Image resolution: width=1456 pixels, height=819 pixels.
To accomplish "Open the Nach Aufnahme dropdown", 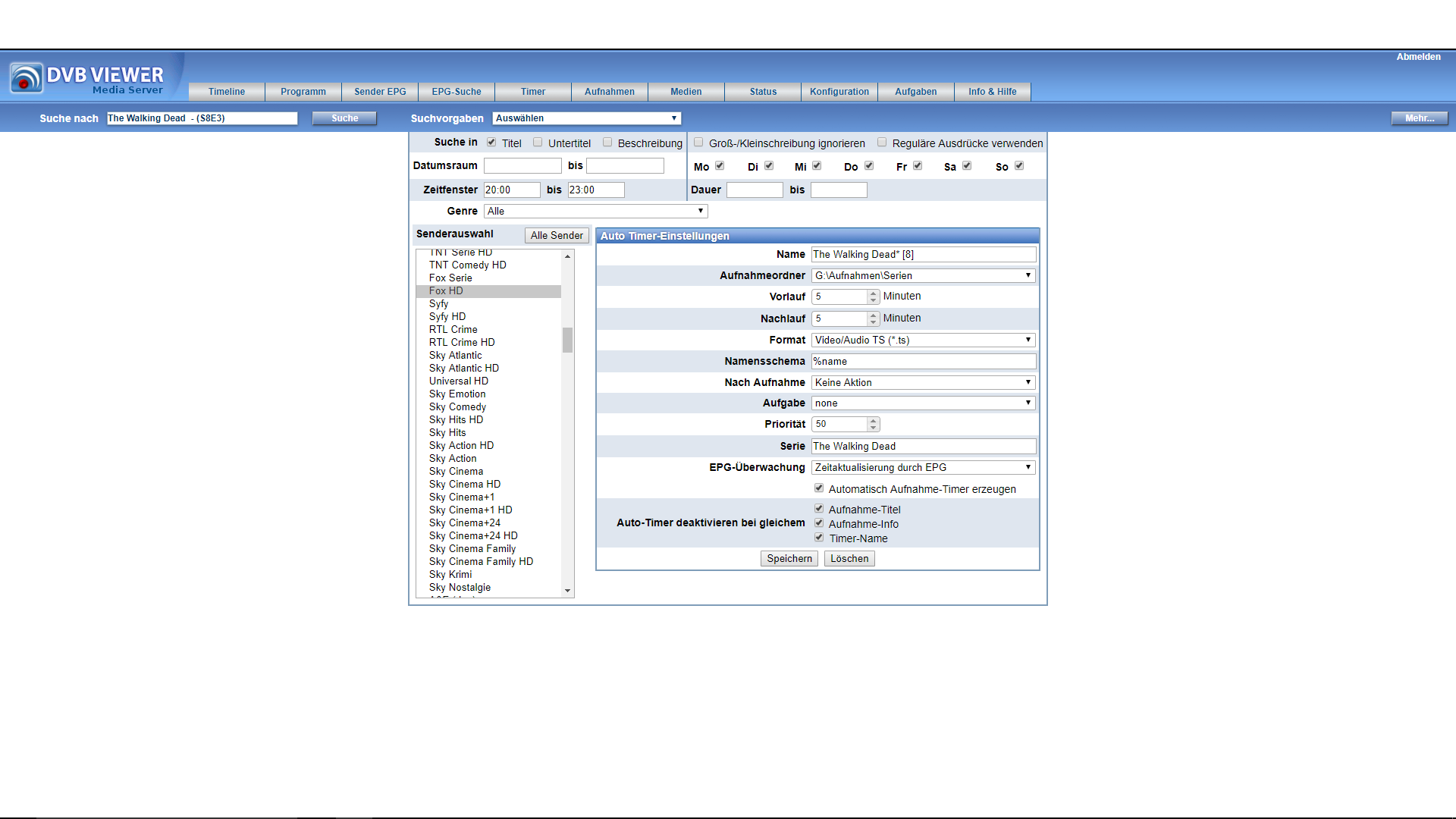I will [x=924, y=383].
